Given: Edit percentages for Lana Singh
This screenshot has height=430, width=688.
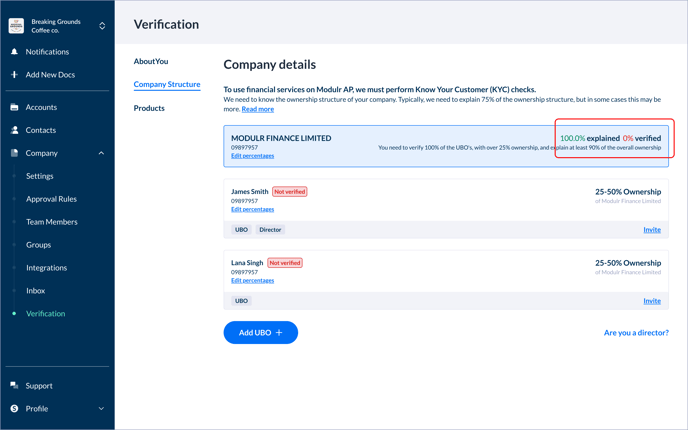Looking at the screenshot, I should point(253,280).
